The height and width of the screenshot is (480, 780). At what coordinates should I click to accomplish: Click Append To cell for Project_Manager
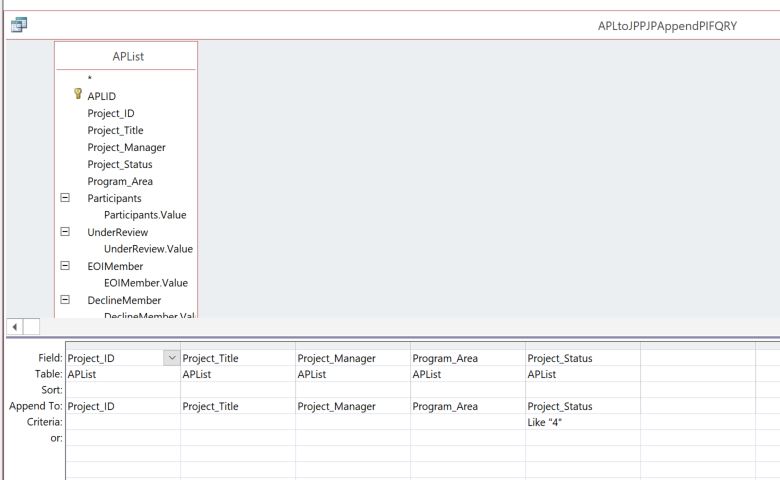click(x=352, y=406)
